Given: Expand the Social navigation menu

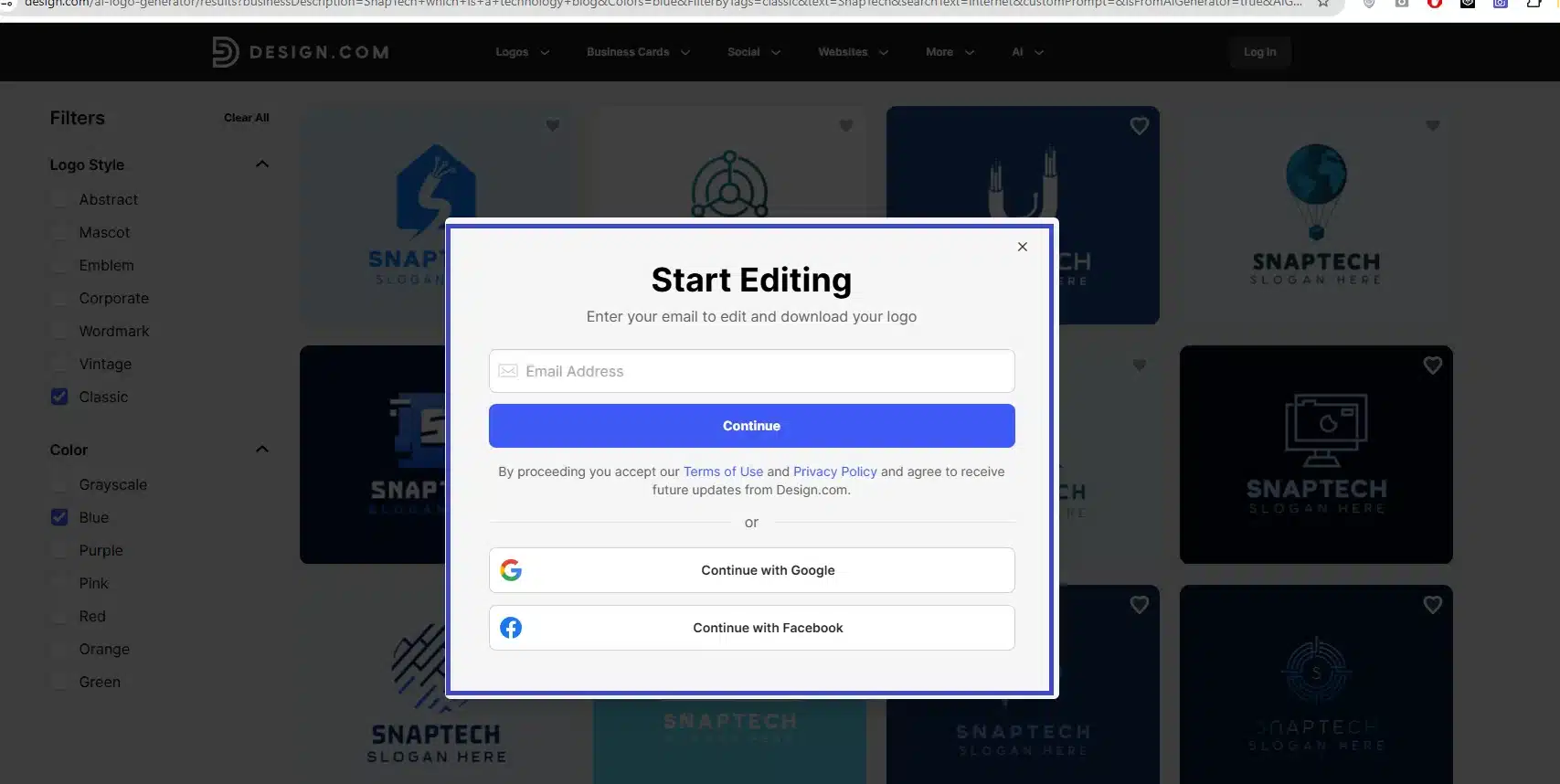Looking at the screenshot, I should coord(754,52).
